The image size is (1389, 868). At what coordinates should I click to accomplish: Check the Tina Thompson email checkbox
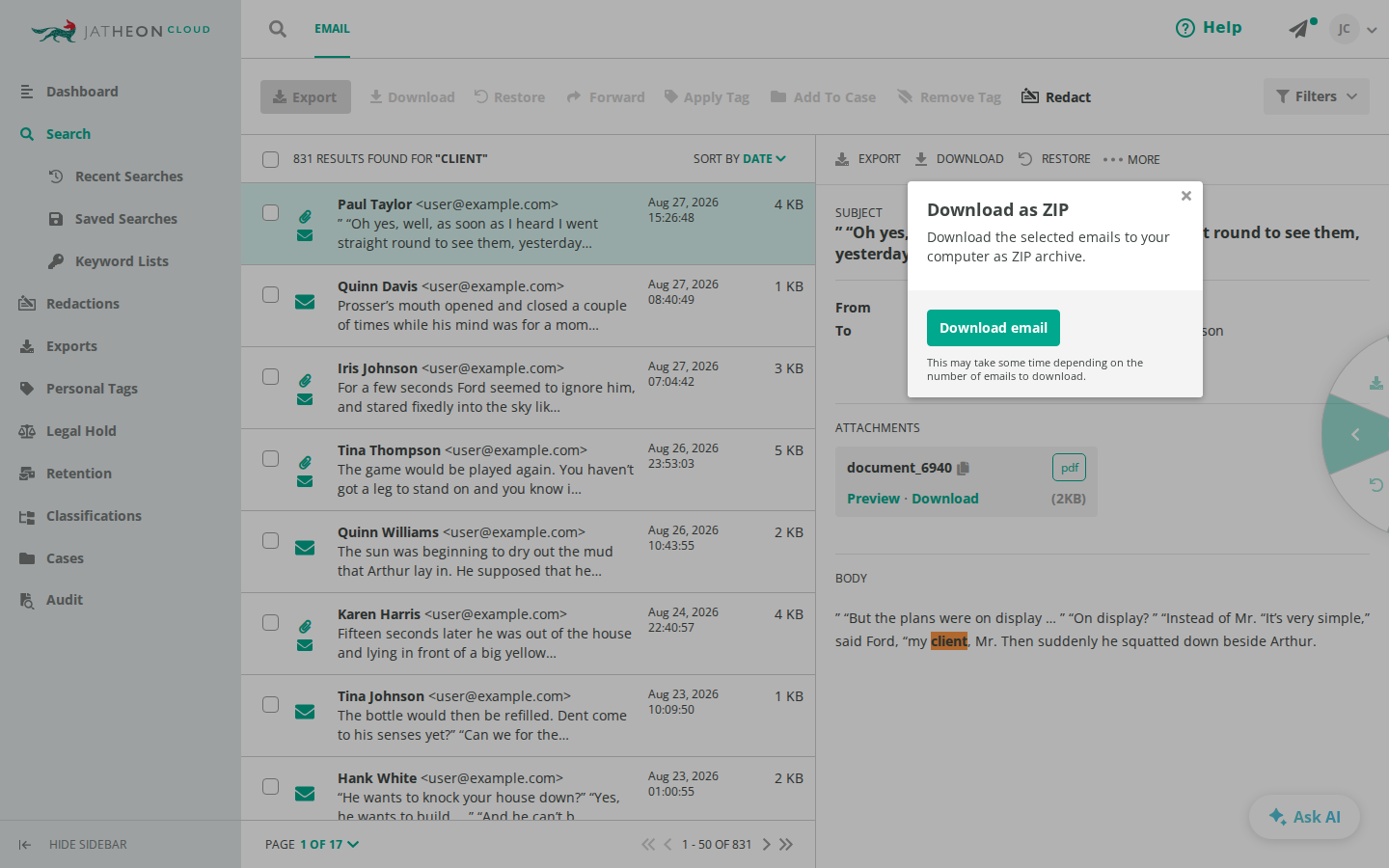(x=271, y=458)
